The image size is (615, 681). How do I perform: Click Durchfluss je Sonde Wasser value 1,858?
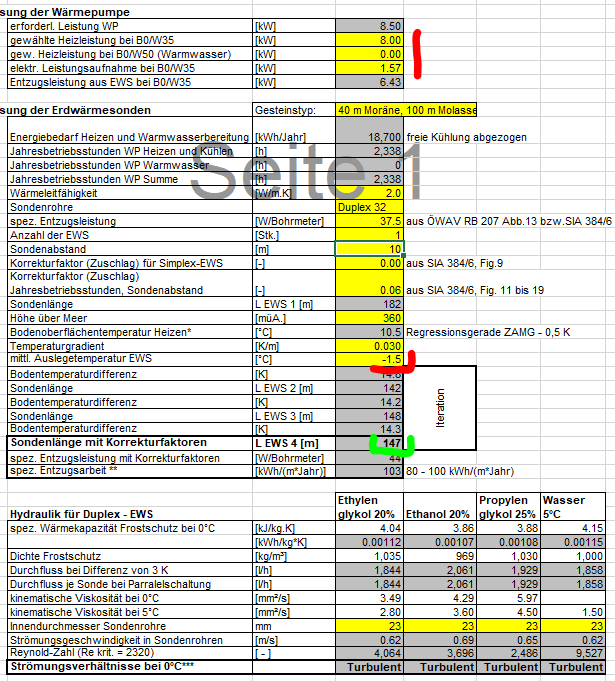click(x=573, y=584)
